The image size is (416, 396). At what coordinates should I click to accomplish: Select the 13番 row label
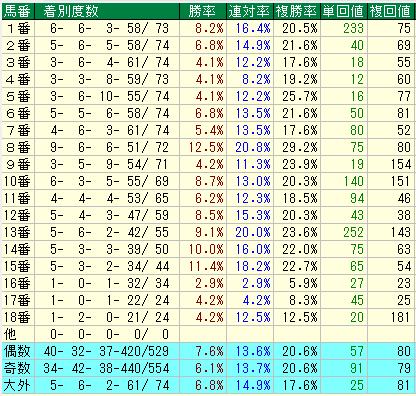click(x=17, y=233)
